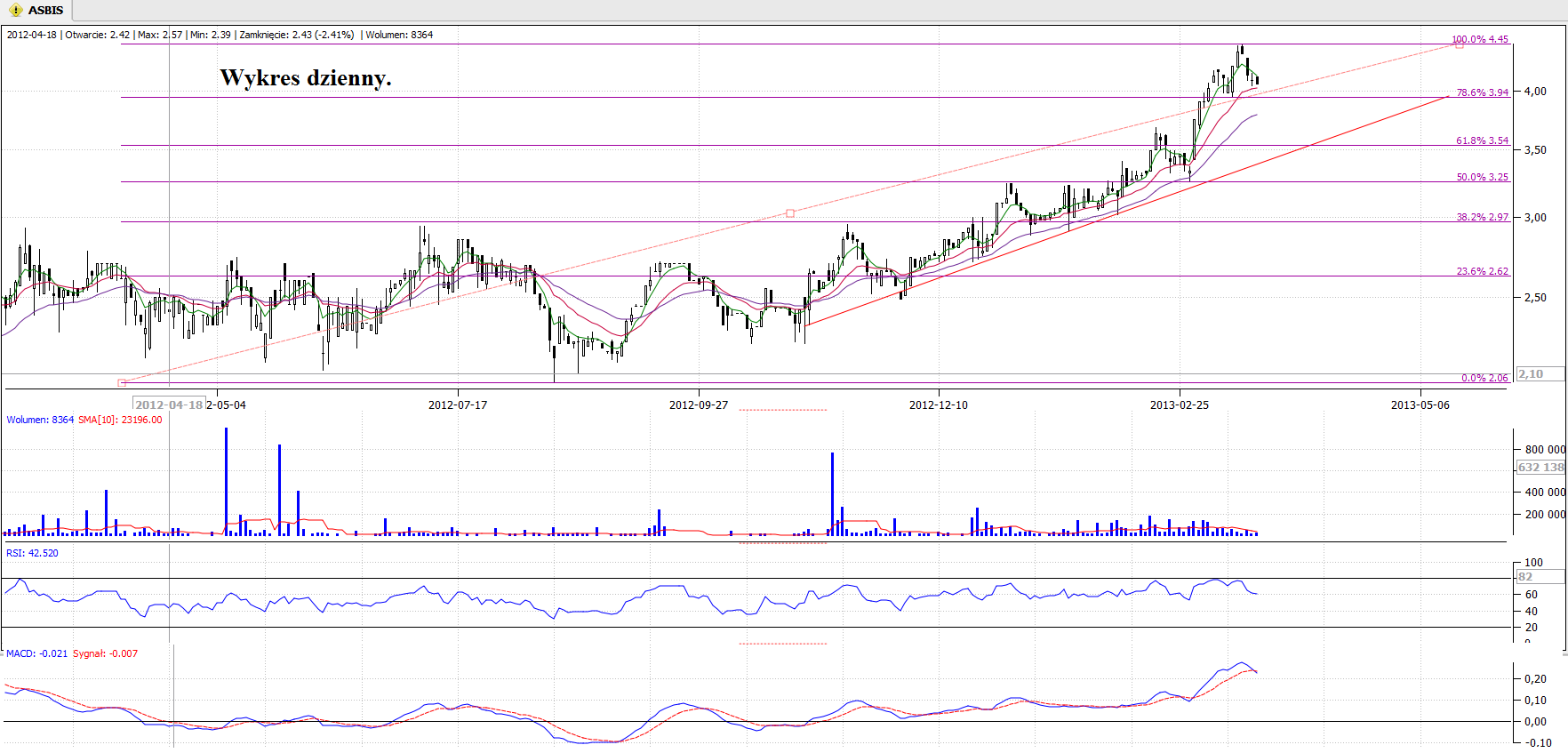Click the 82 cursor box on RSI axis
This screenshot has height=753, width=1568.
[1540, 577]
